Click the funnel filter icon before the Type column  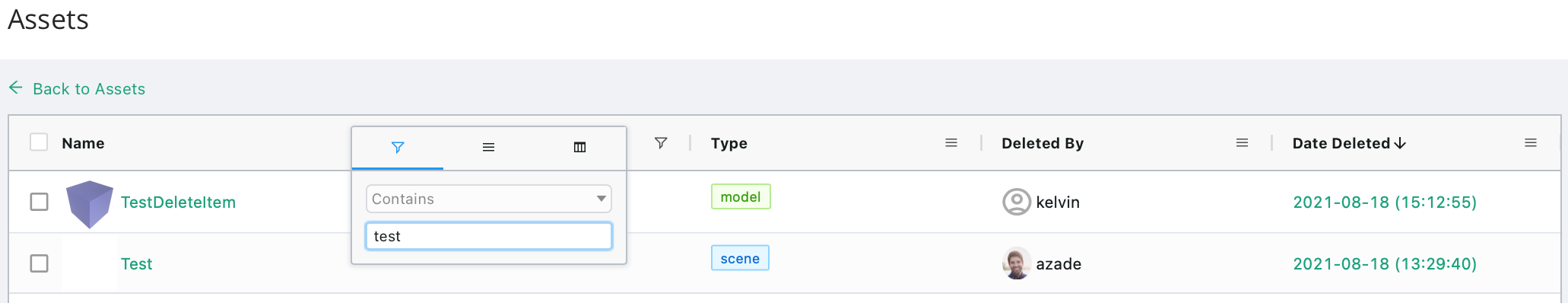[x=661, y=142]
